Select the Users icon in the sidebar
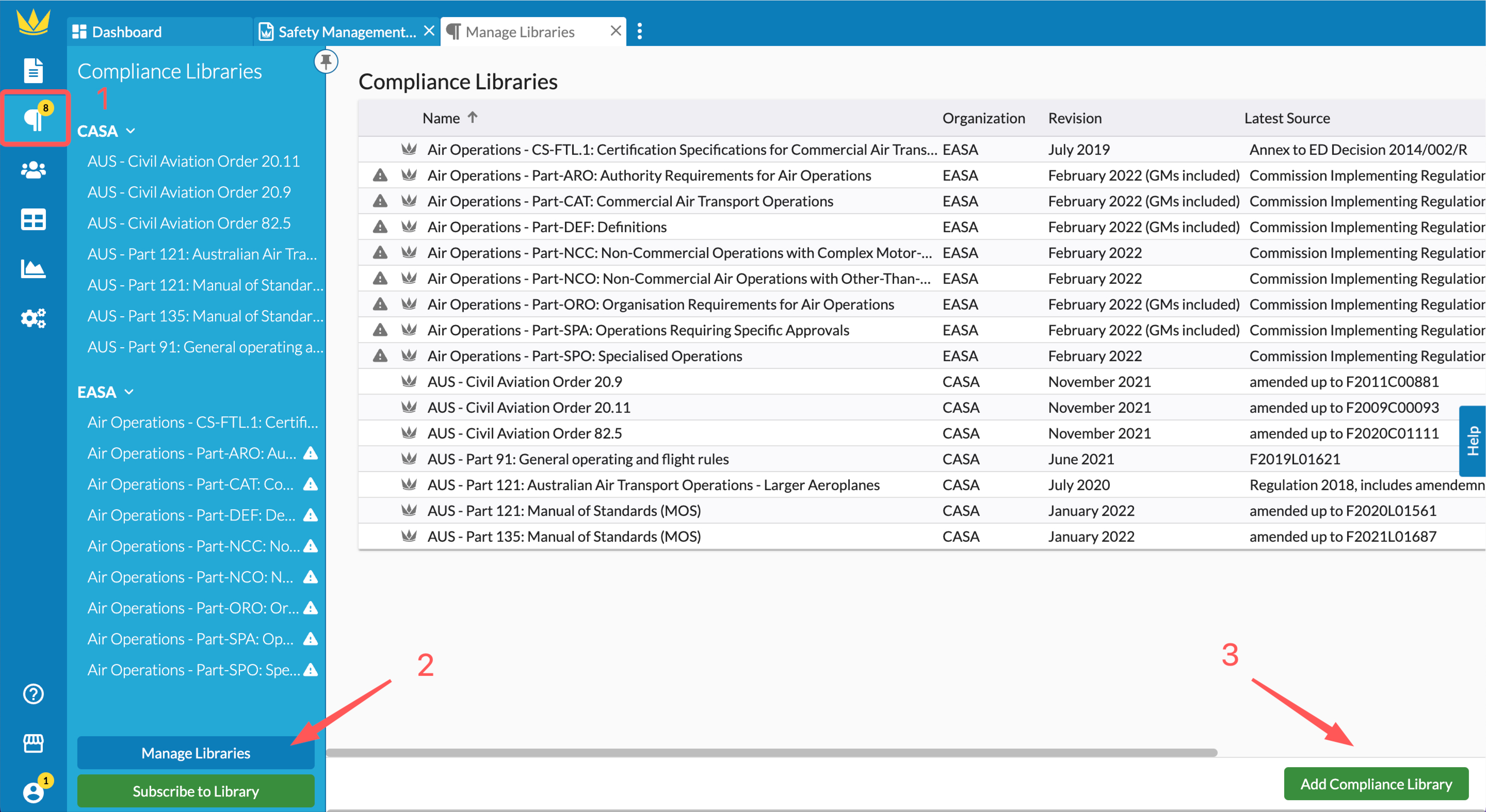This screenshot has height=812, width=1486. pos(34,169)
